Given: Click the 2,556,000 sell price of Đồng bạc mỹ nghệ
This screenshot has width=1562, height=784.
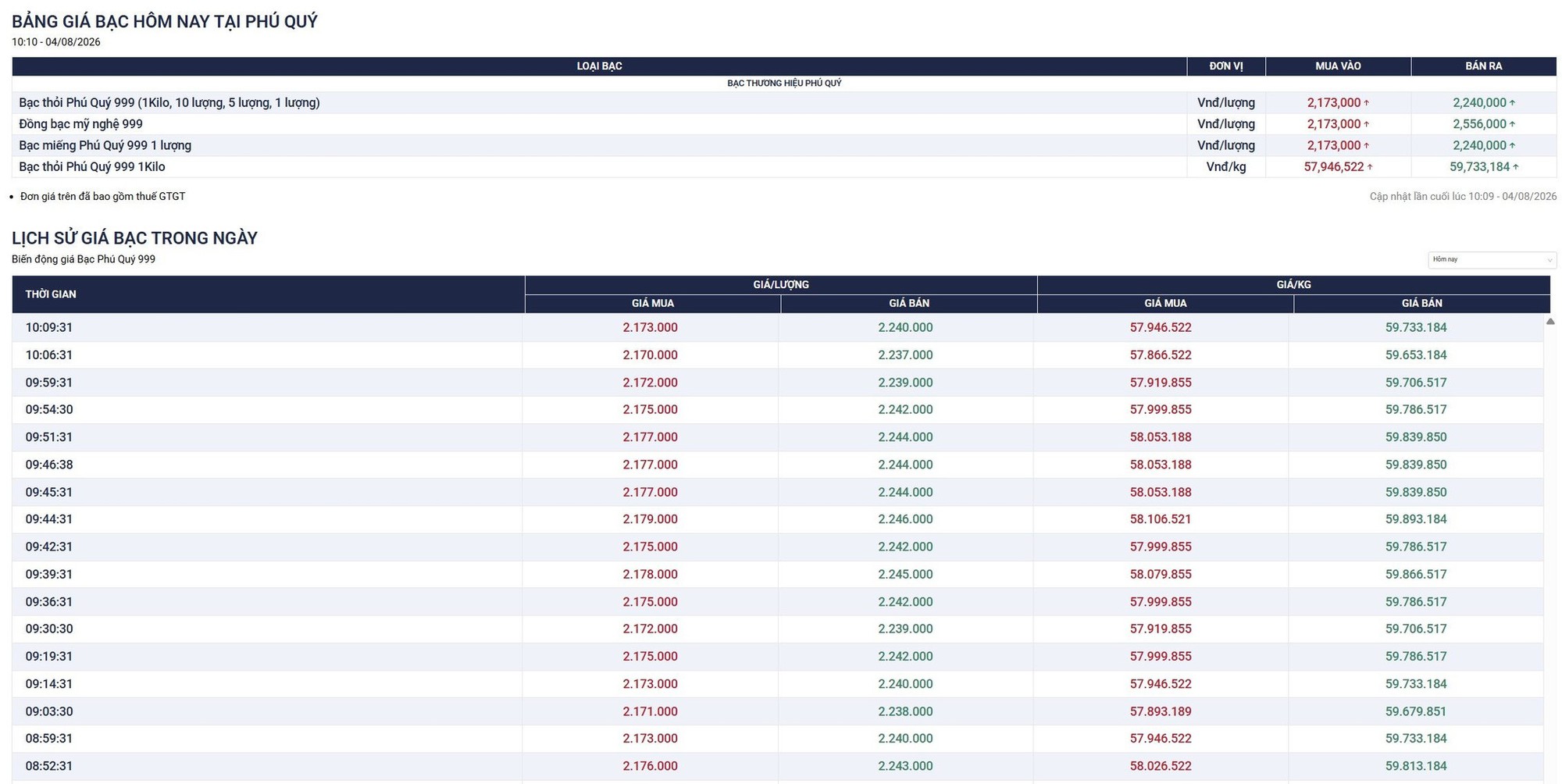Looking at the screenshot, I should (x=1479, y=124).
